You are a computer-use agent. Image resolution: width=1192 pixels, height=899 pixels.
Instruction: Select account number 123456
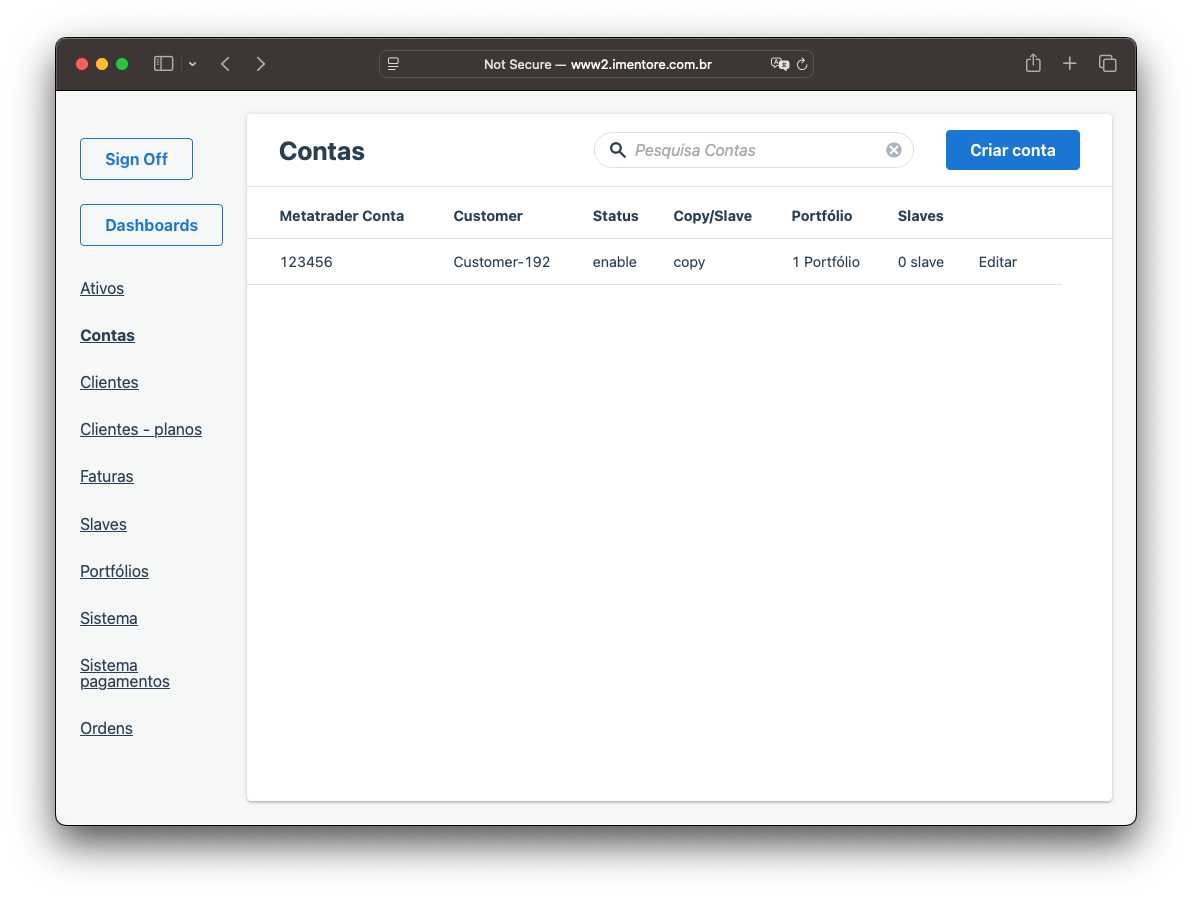point(306,262)
